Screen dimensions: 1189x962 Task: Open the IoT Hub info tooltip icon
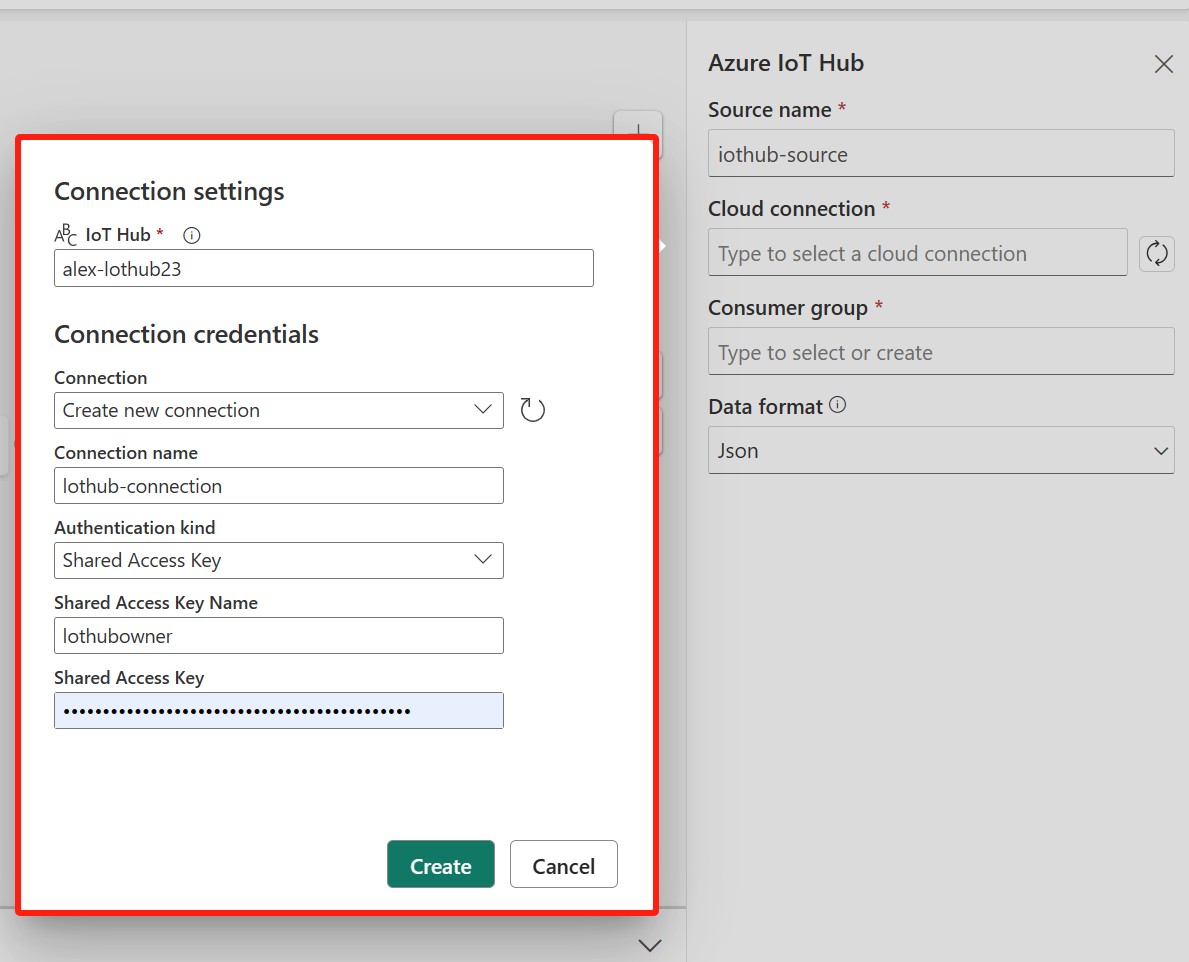tap(191, 235)
